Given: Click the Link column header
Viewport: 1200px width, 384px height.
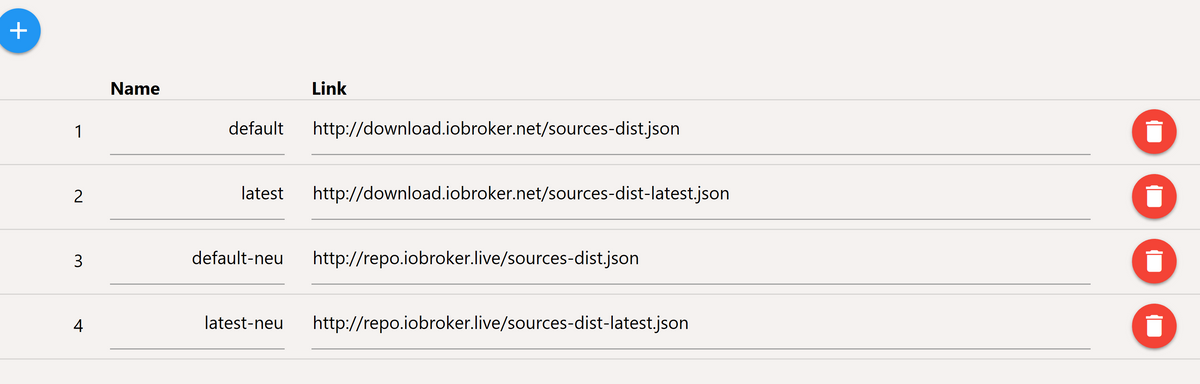Looking at the screenshot, I should point(329,88).
